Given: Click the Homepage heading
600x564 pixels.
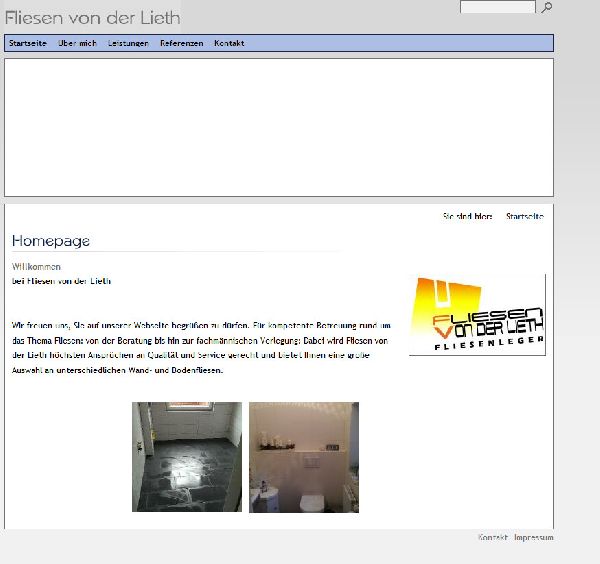Looking at the screenshot, I should click(x=51, y=241).
